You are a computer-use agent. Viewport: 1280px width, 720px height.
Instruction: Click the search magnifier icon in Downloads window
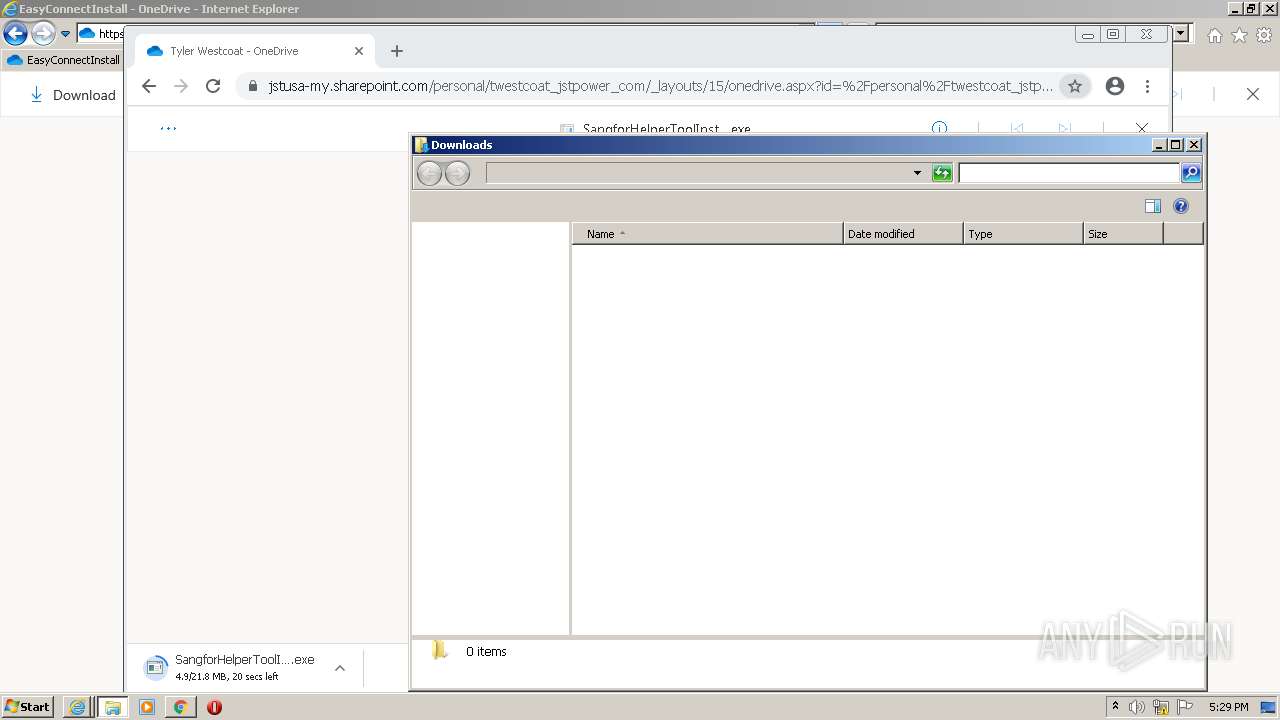click(1191, 173)
